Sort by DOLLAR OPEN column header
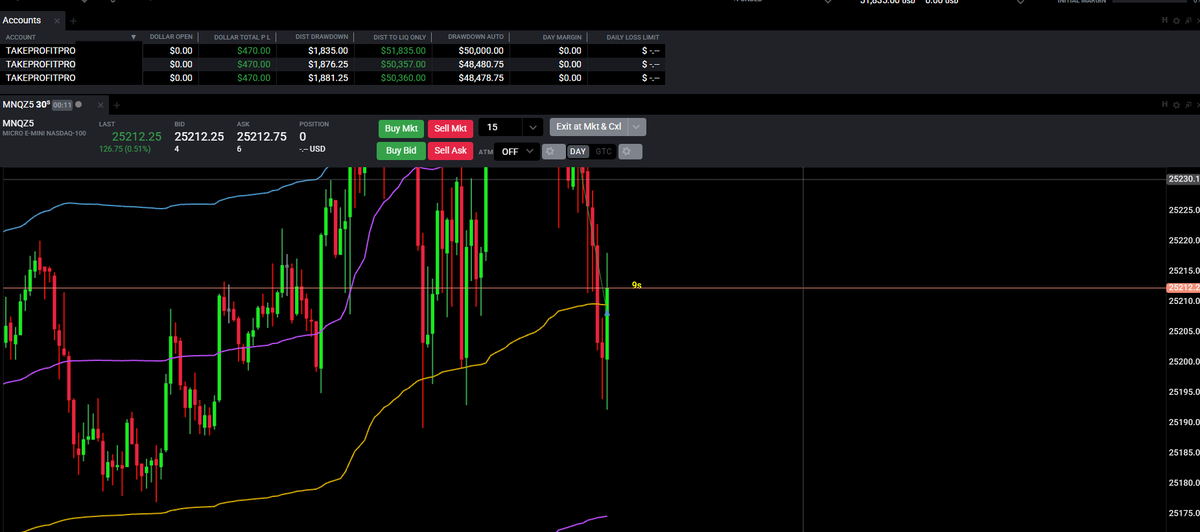1200x532 pixels. click(x=170, y=37)
